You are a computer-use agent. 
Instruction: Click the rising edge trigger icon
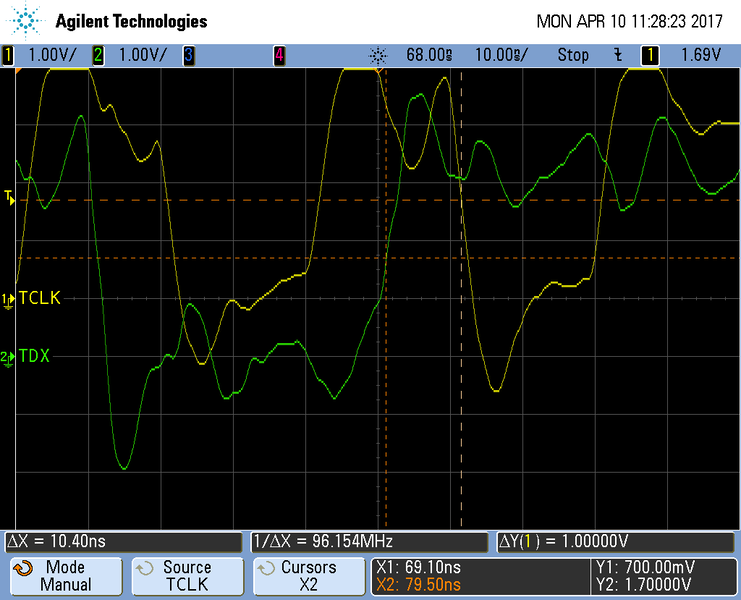click(x=619, y=56)
